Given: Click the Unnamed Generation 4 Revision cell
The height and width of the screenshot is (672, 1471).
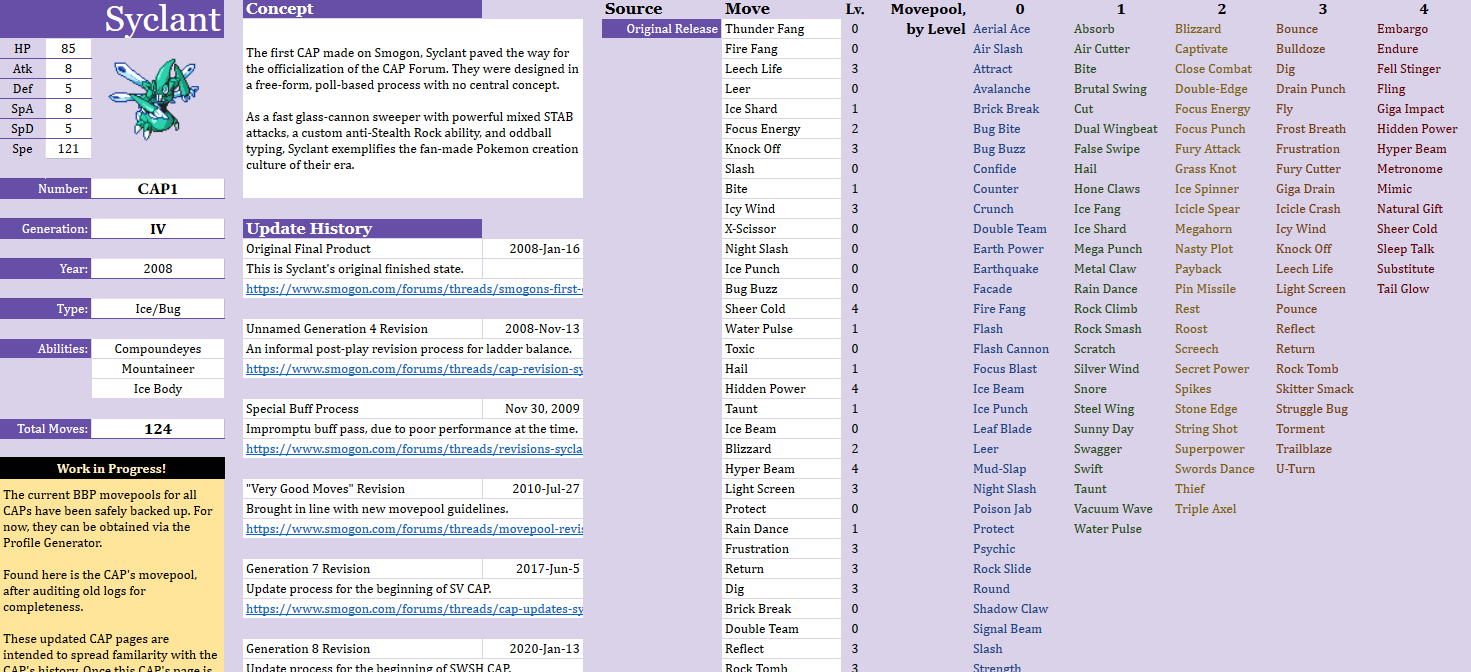Looking at the screenshot, I should click(x=363, y=329).
